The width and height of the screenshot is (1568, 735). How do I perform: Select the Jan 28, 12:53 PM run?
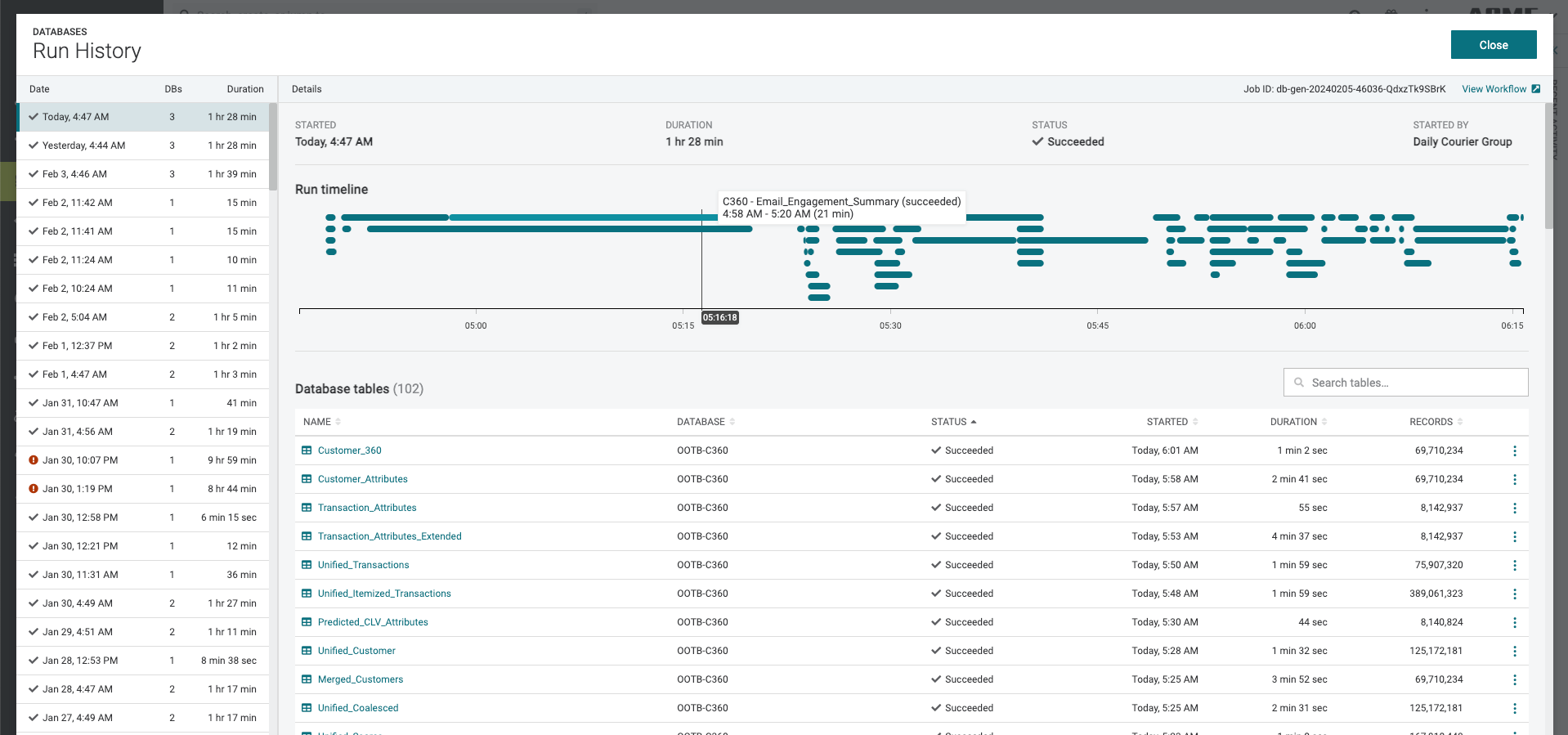143,661
